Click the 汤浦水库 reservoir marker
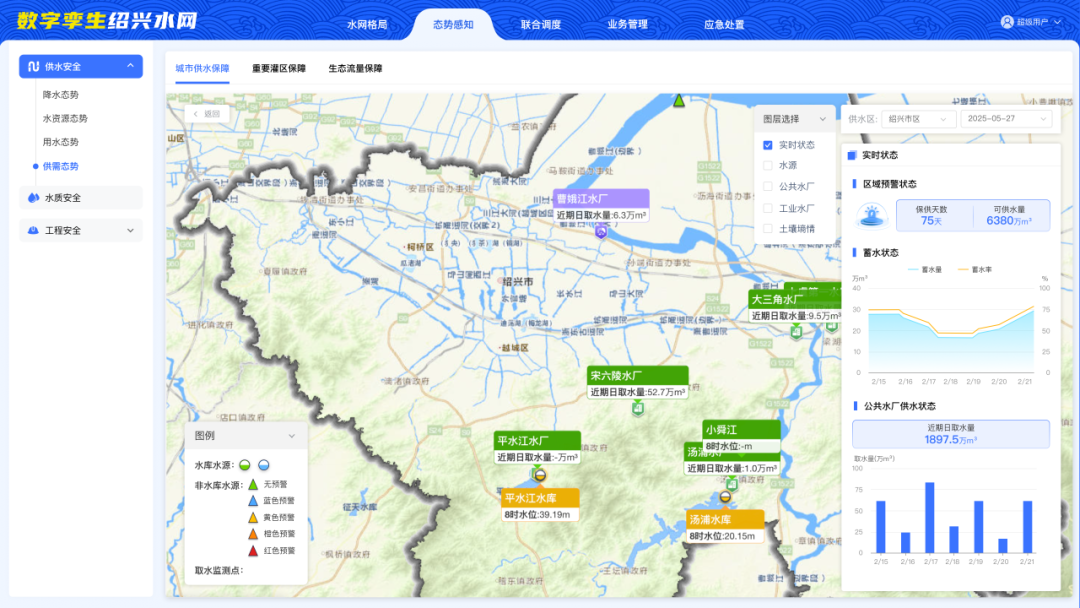This screenshot has width=1080, height=608. pyautogui.click(x=725, y=496)
